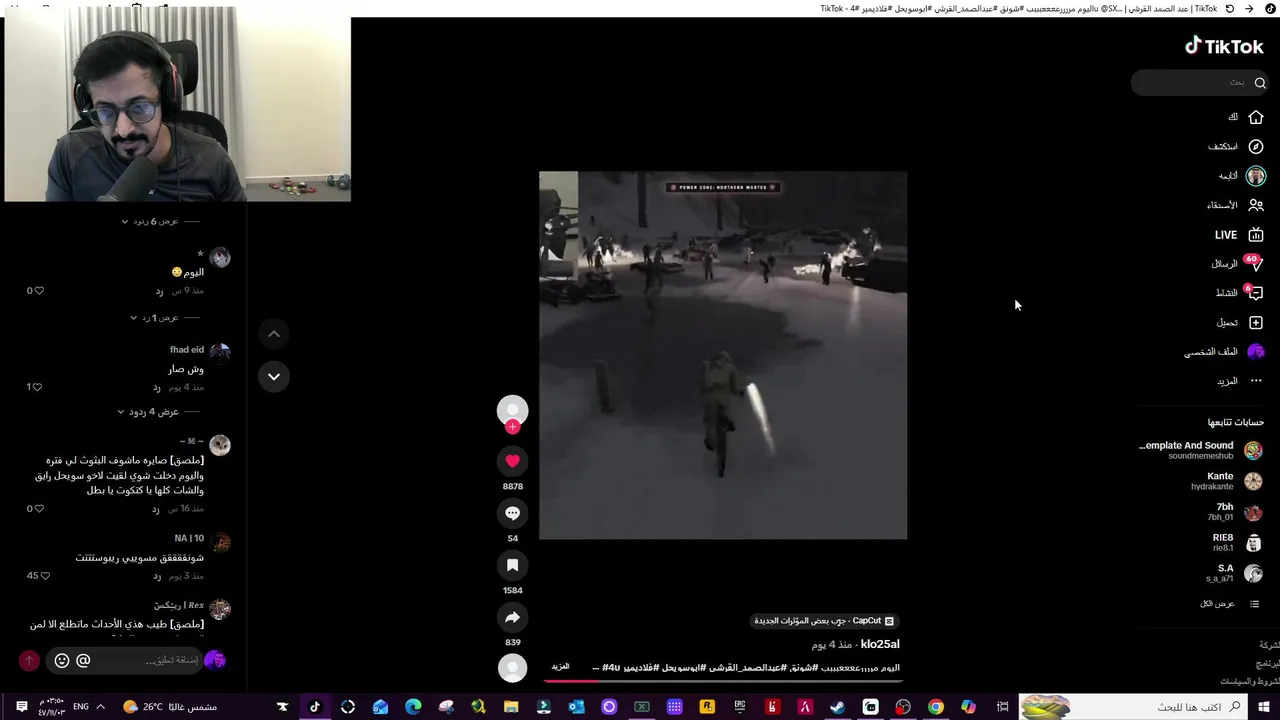Open the Activity inbox icon
This screenshot has width=1280, height=720.
(x=1254, y=292)
